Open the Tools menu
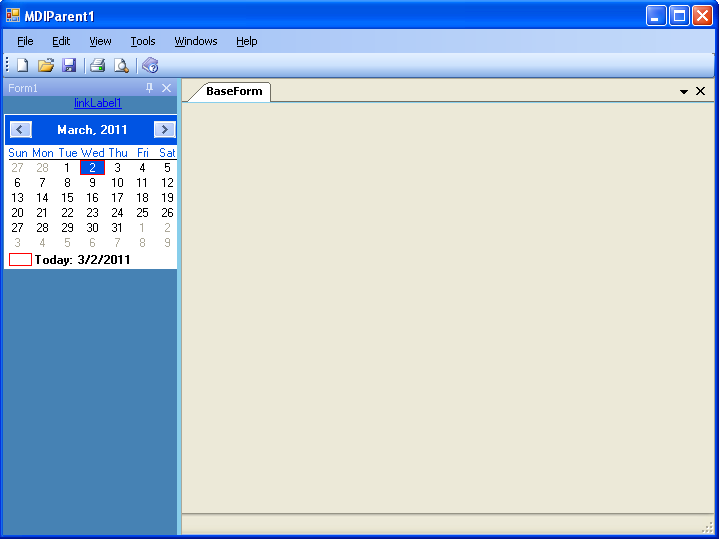 (143, 41)
